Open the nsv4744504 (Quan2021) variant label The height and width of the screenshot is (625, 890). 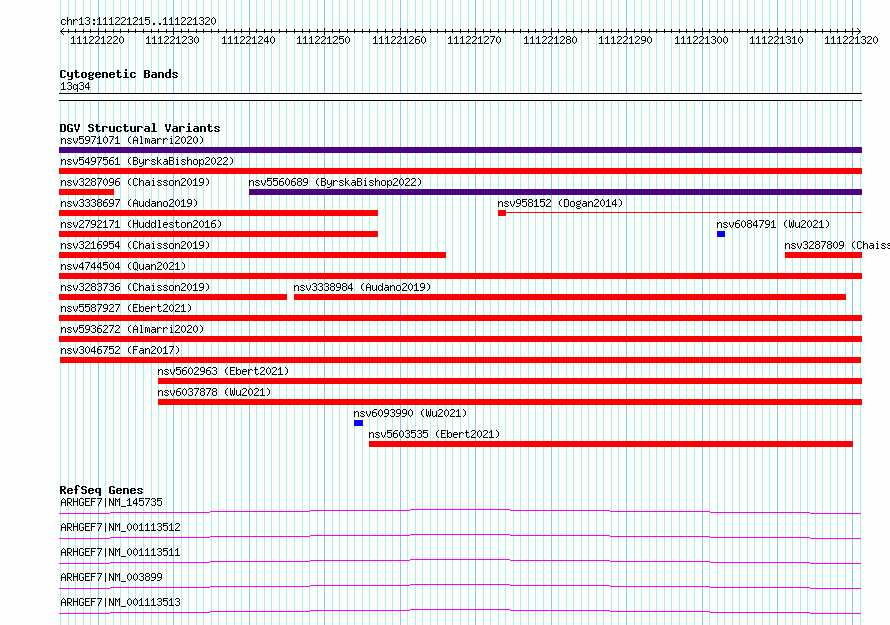(x=123, y=266)
